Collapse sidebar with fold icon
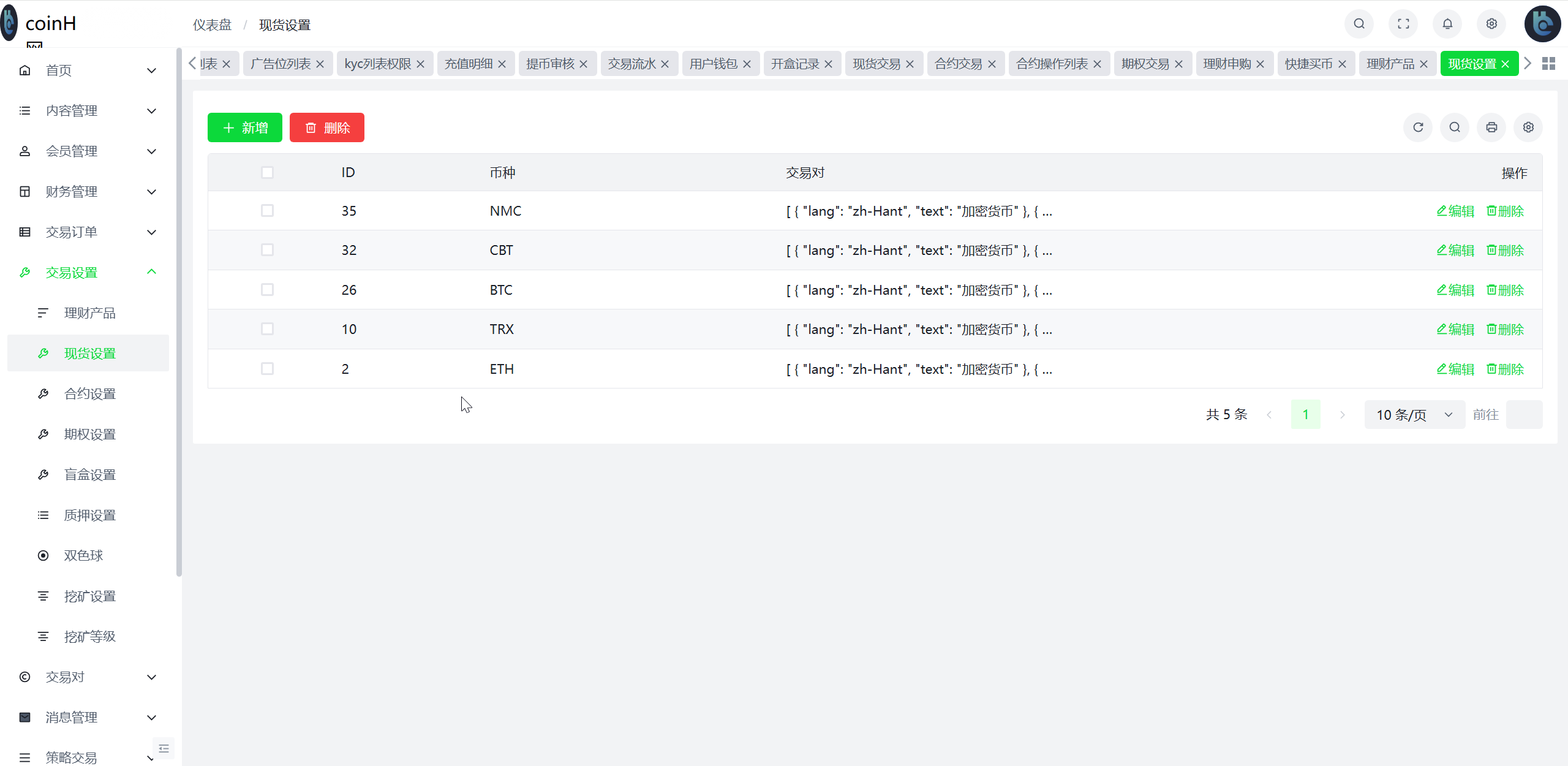The width and height of the screenshot is (1568, 766). [x=164, y=748]
